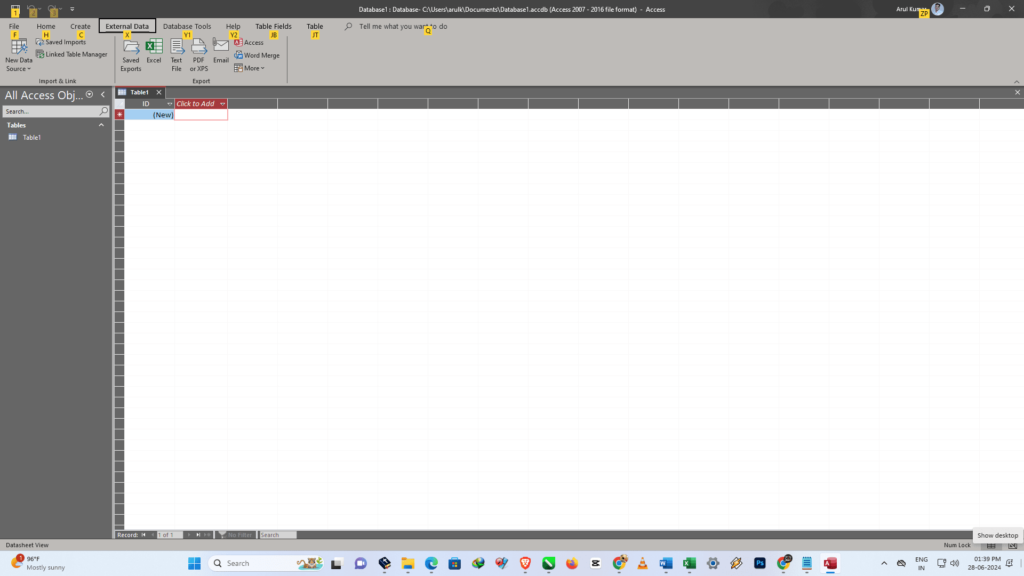Shutter the navigation pane
This screenshot has width=1024, height=576.
(101, 94)
